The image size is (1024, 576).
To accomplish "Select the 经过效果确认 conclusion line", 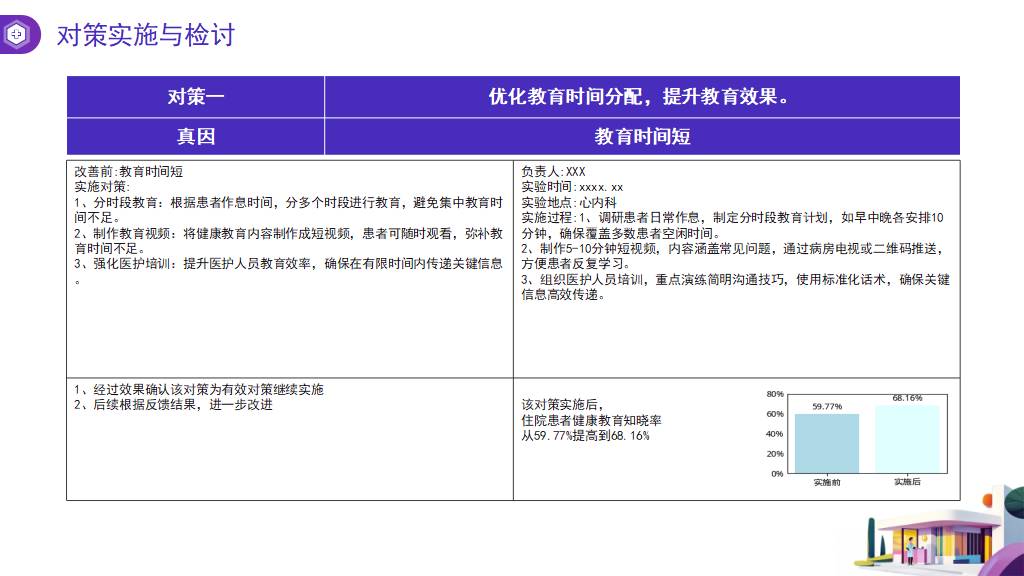I will tap(199, 390).
